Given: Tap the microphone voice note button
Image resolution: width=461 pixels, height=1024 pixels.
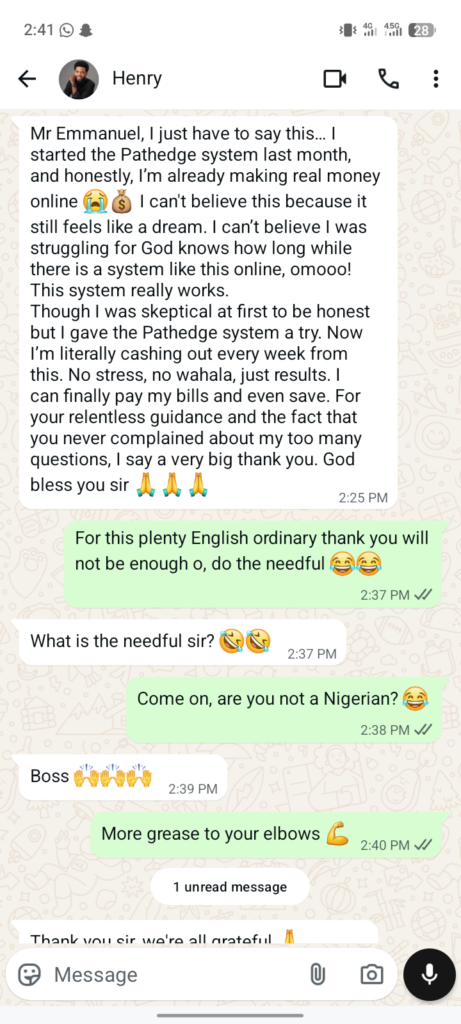Looking at the screenshot, I should click(x=429, y=975).
